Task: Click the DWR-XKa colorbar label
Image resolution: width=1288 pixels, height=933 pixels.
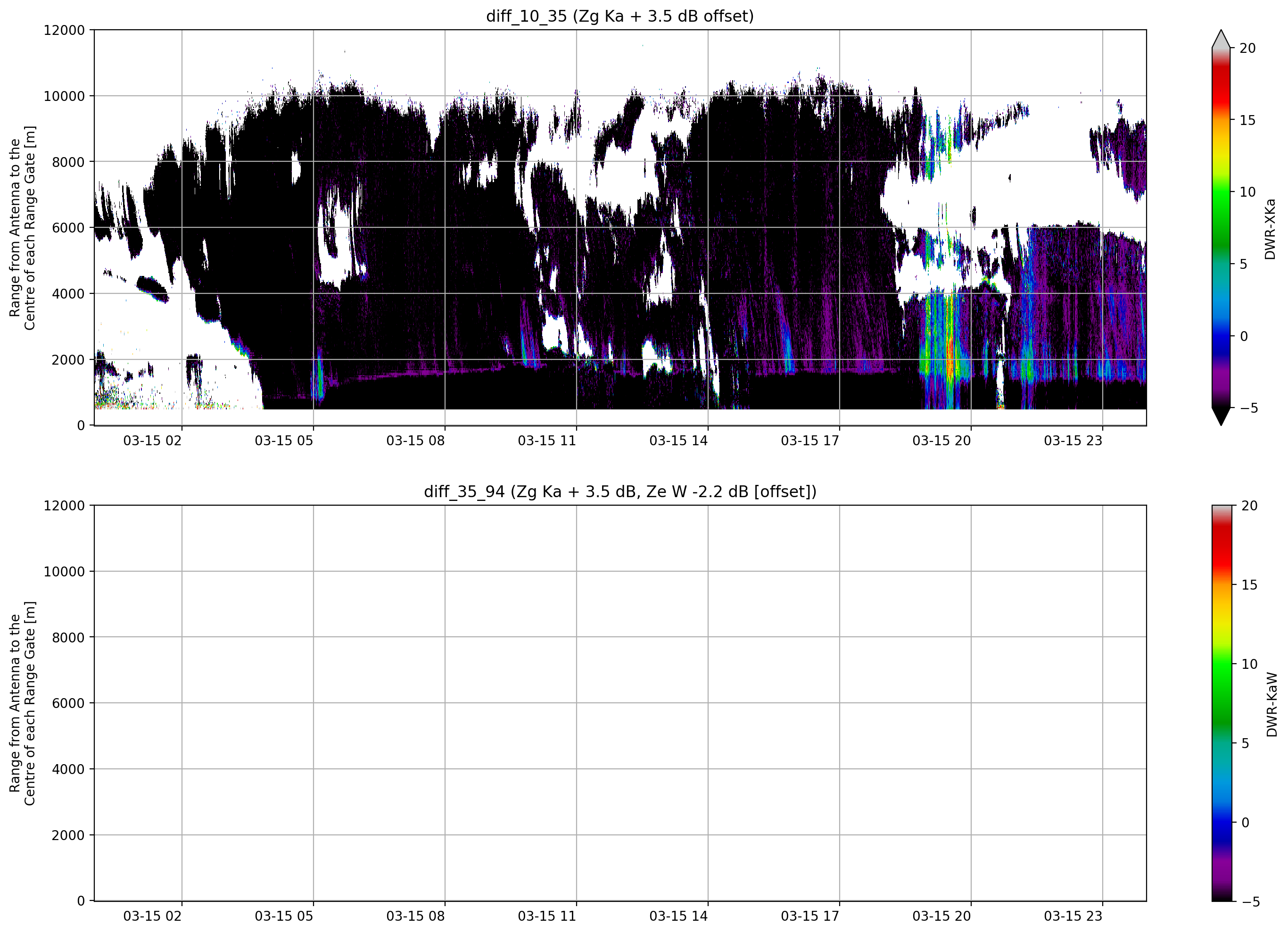Action: pos(1270,228)
